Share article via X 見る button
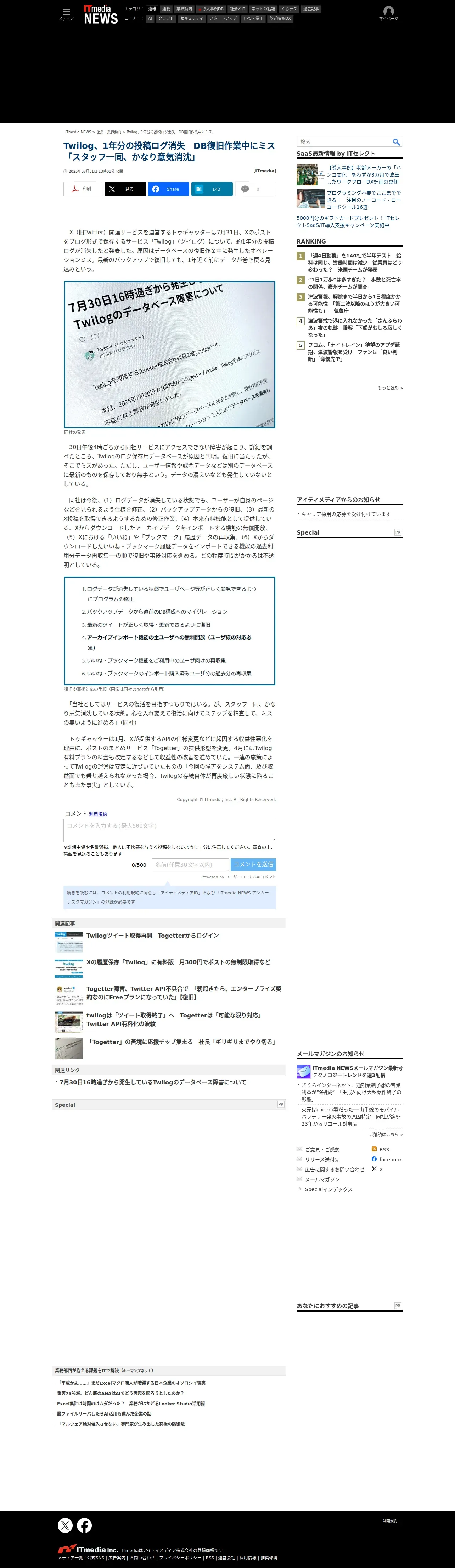This screenshot has width=455, height=1568. click(125, 189)
